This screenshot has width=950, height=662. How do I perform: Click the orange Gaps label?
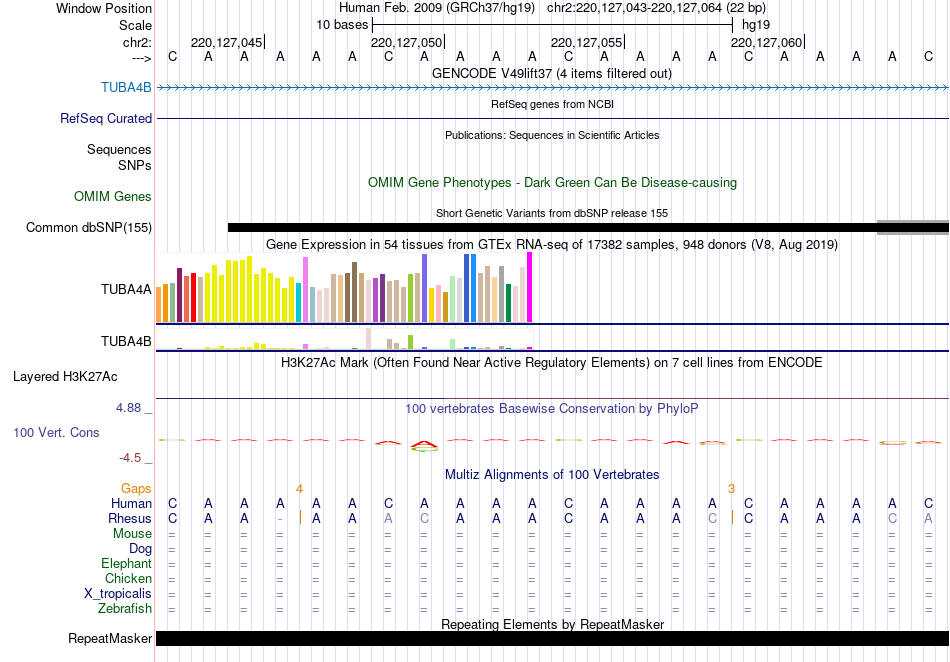click(136, 488)
